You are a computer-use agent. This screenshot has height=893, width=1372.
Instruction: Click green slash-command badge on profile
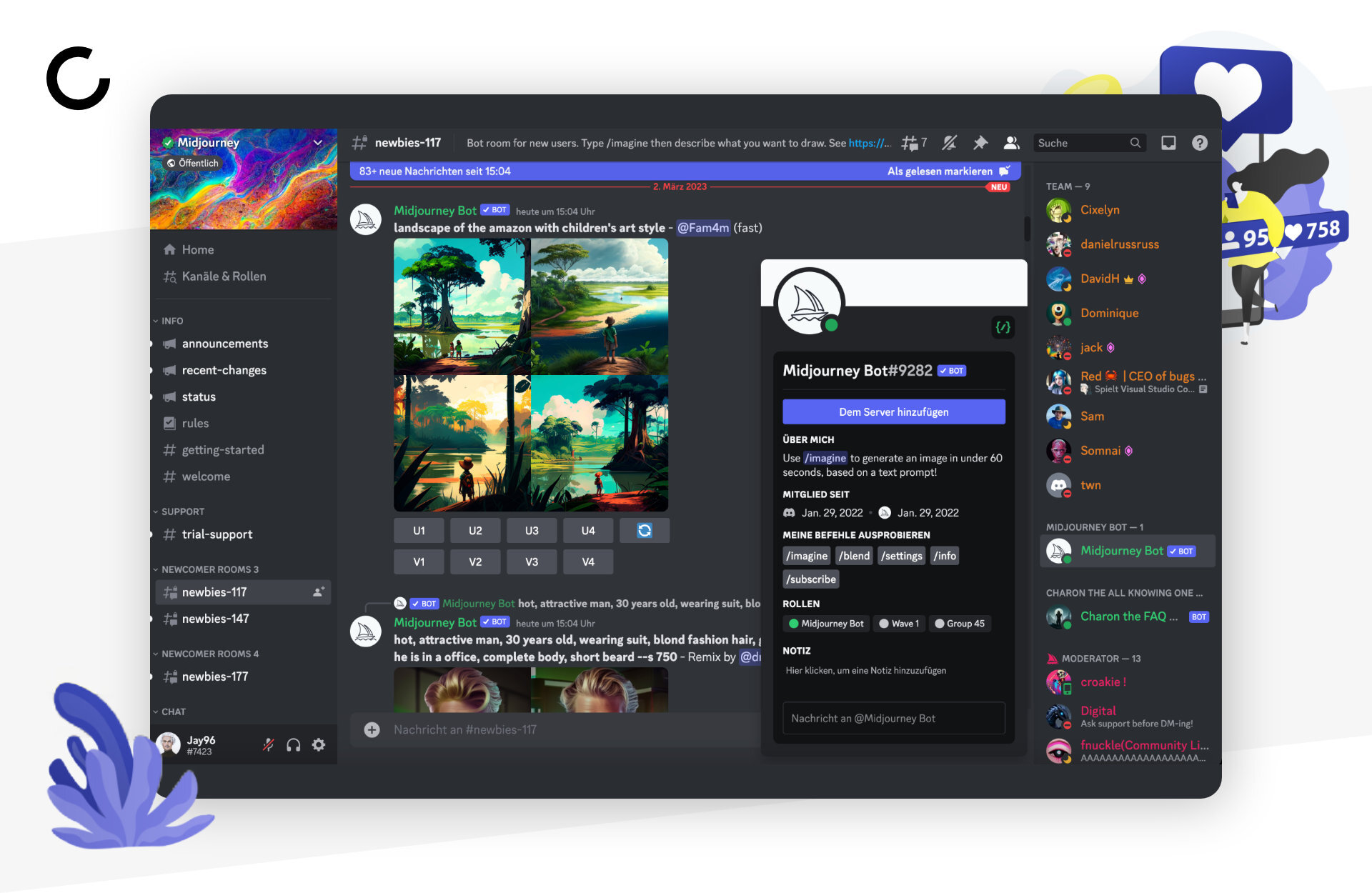[x=1003, y=327]
